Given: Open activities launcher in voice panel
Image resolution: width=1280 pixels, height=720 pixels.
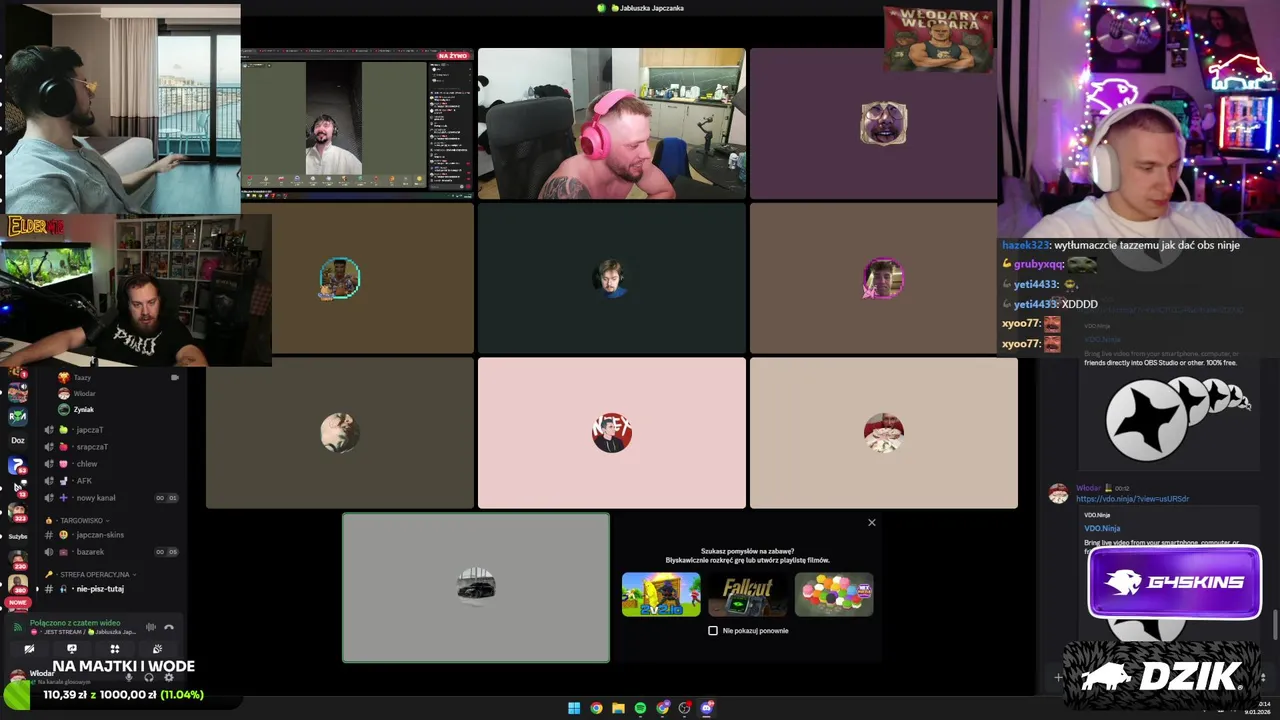Looking at the screenshot, I should tap(114, 649).
